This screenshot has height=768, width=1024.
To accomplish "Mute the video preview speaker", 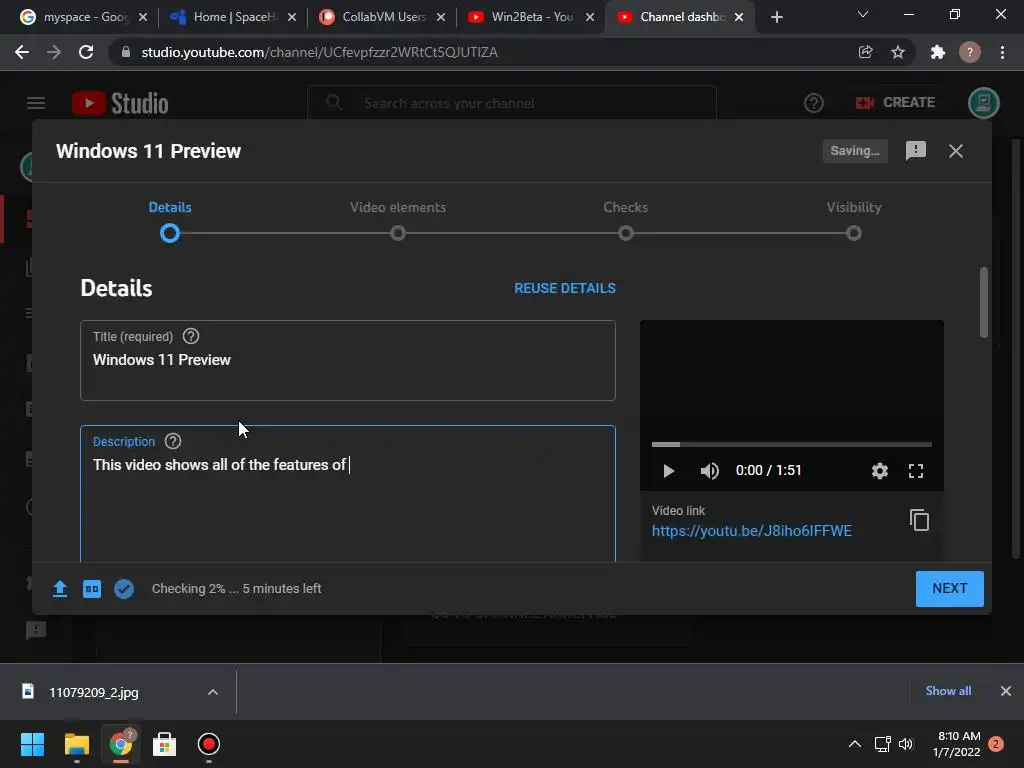I will (x=709, y=471).
